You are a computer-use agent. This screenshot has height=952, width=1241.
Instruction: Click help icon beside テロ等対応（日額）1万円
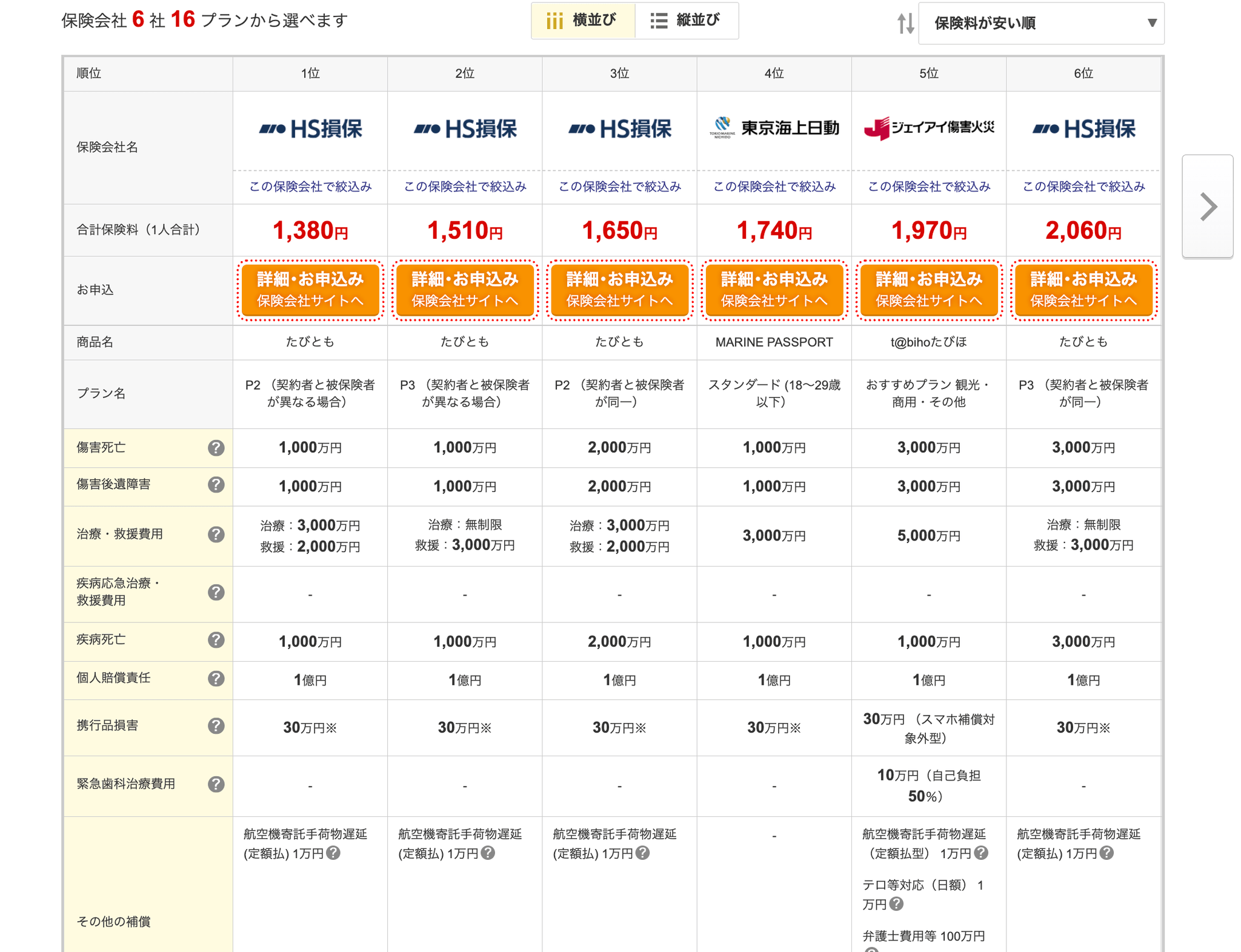897,904
